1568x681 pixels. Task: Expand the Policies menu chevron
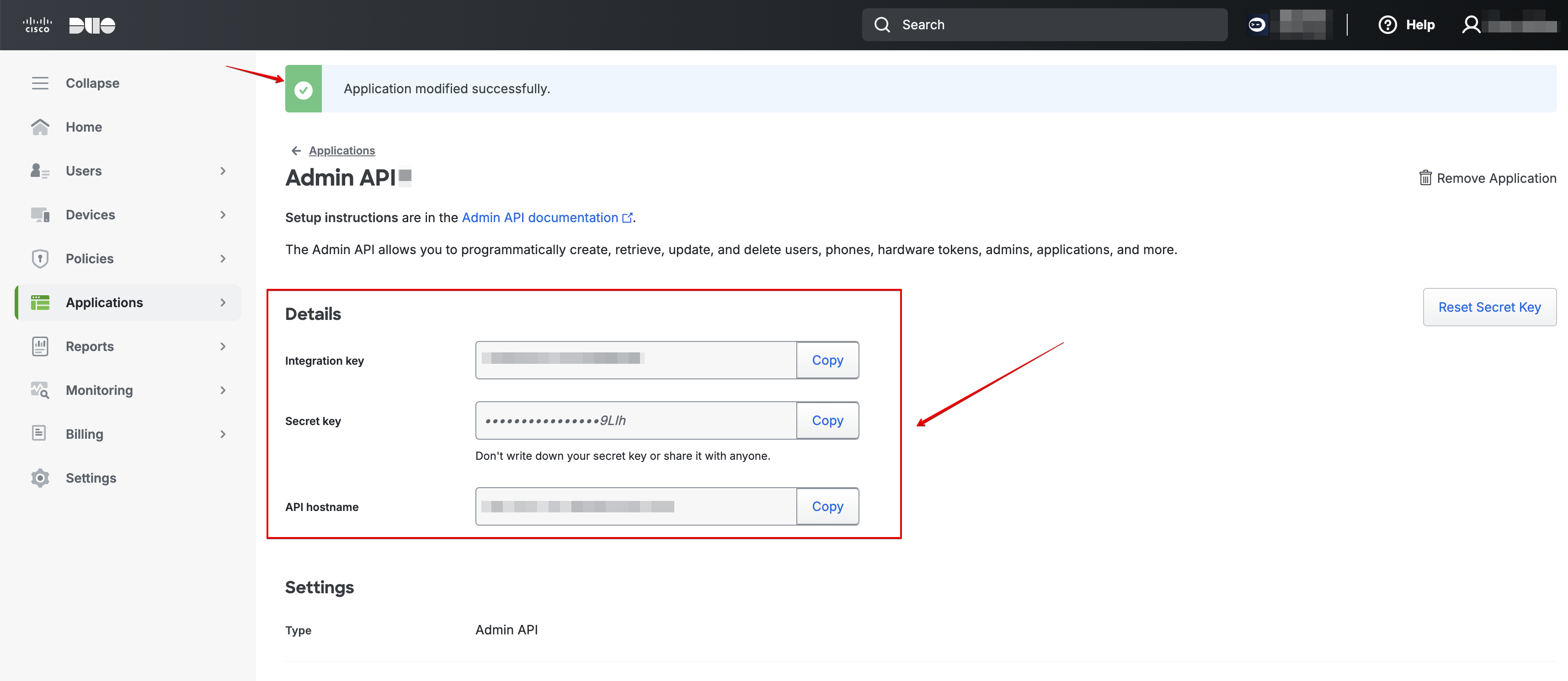(x=223, y=259)
